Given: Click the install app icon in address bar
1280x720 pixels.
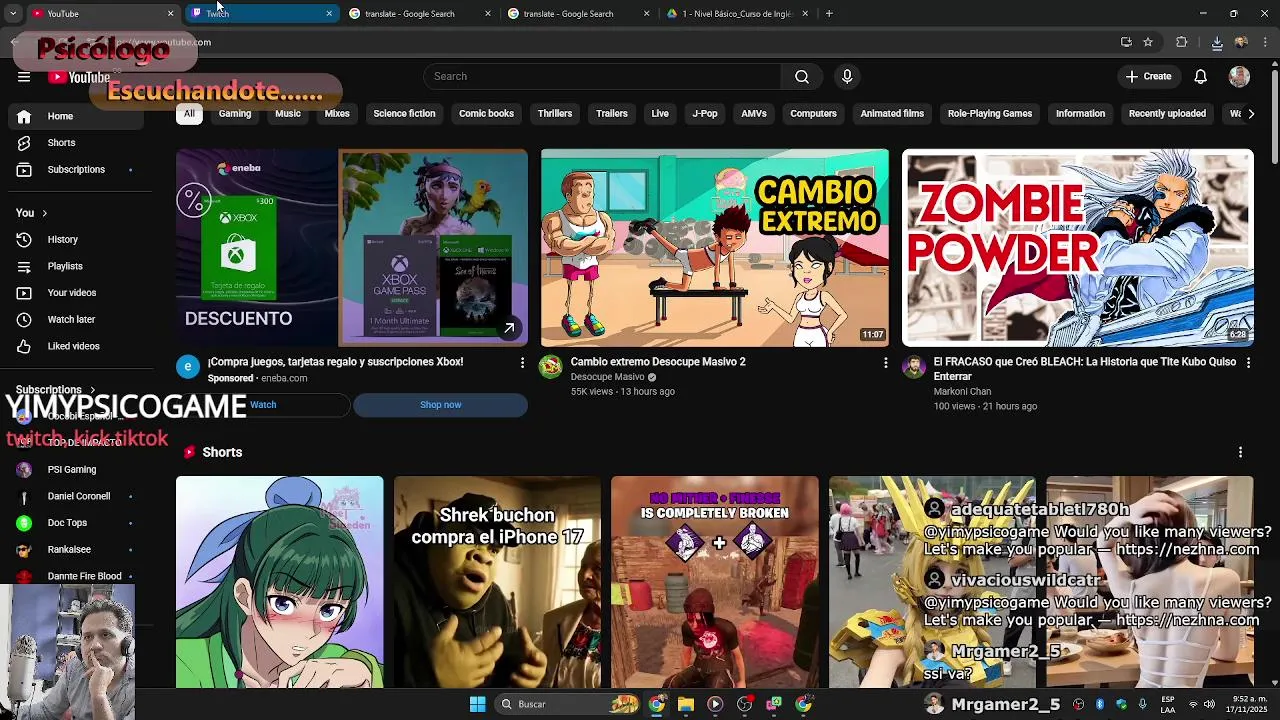Looking at the screenshot, I should pyautogui.click(x=1126, y=42).
